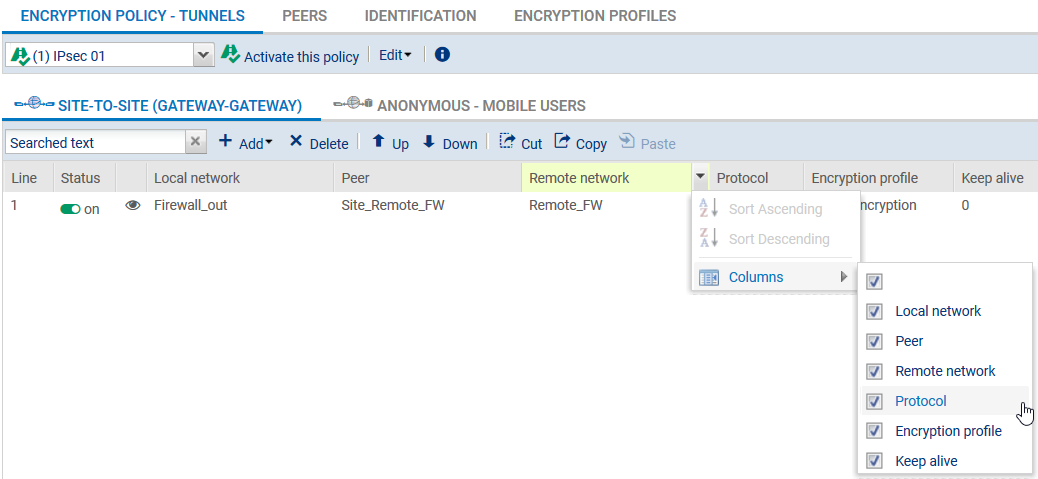Click the eye icon in the Firewall_out row
Image resolution: width=1038 pixels, height=479 pixels.
(x=132, y=206)
